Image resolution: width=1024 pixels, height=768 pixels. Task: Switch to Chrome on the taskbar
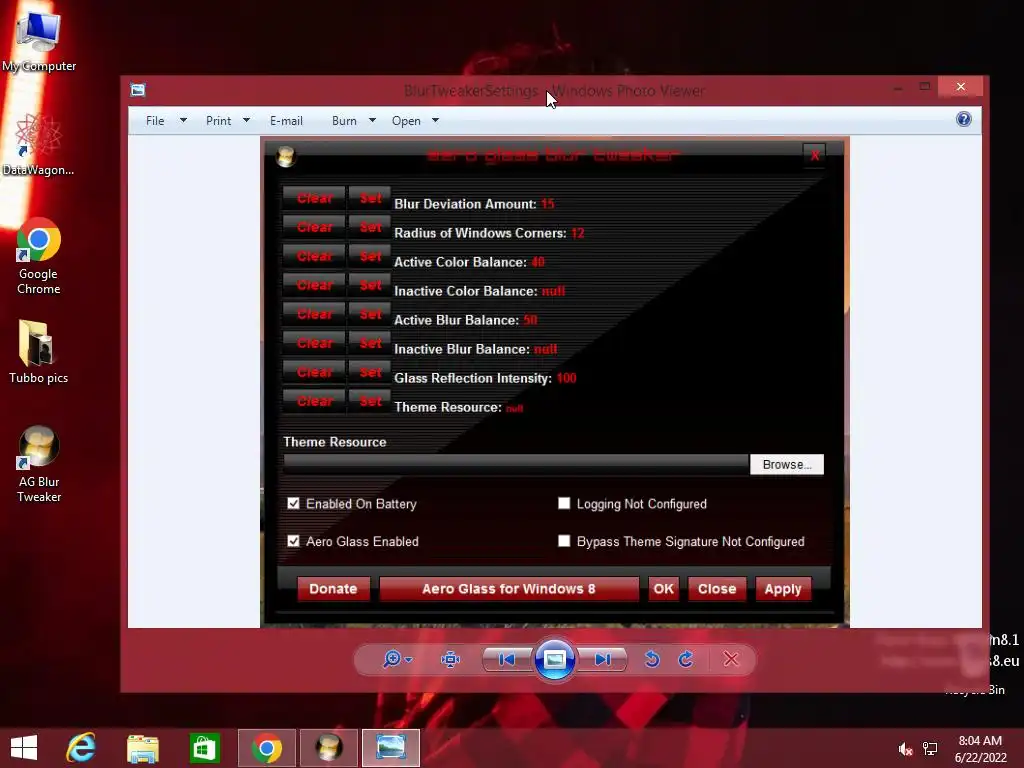266,748
